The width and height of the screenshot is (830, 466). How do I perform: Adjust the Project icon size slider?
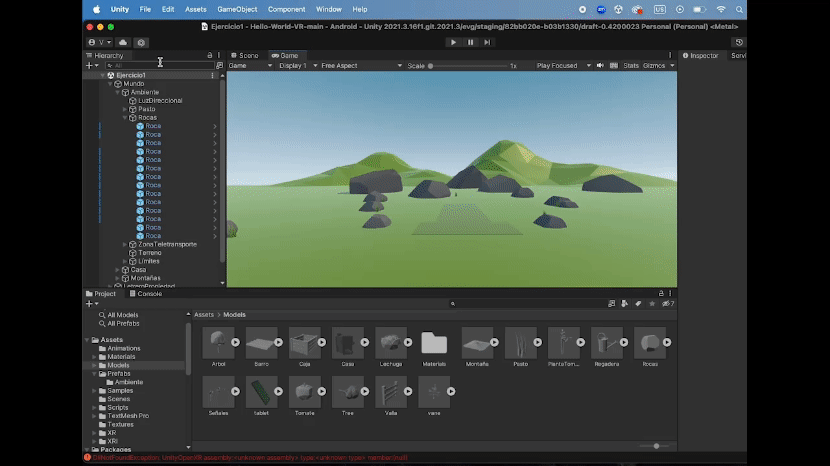pyautogui.click(x=655, y=446)
